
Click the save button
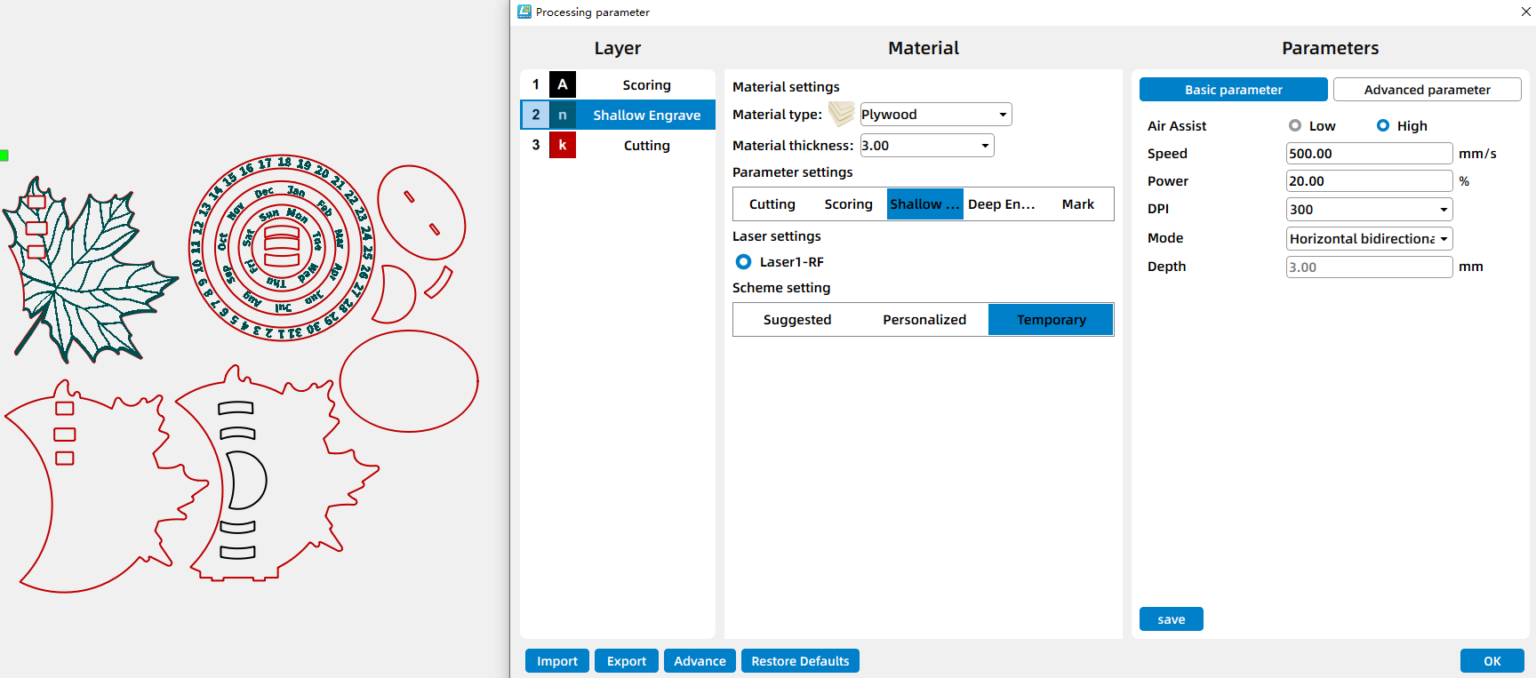1171,619
